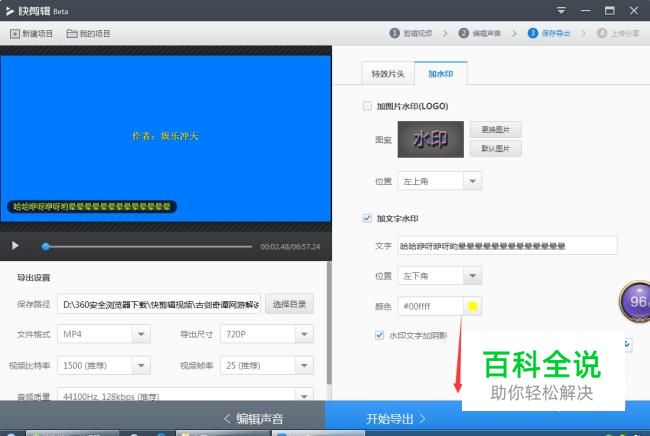650x436 pixels.
Task: Go back to 编辑声音 step
Action: (x=254, y=419)
